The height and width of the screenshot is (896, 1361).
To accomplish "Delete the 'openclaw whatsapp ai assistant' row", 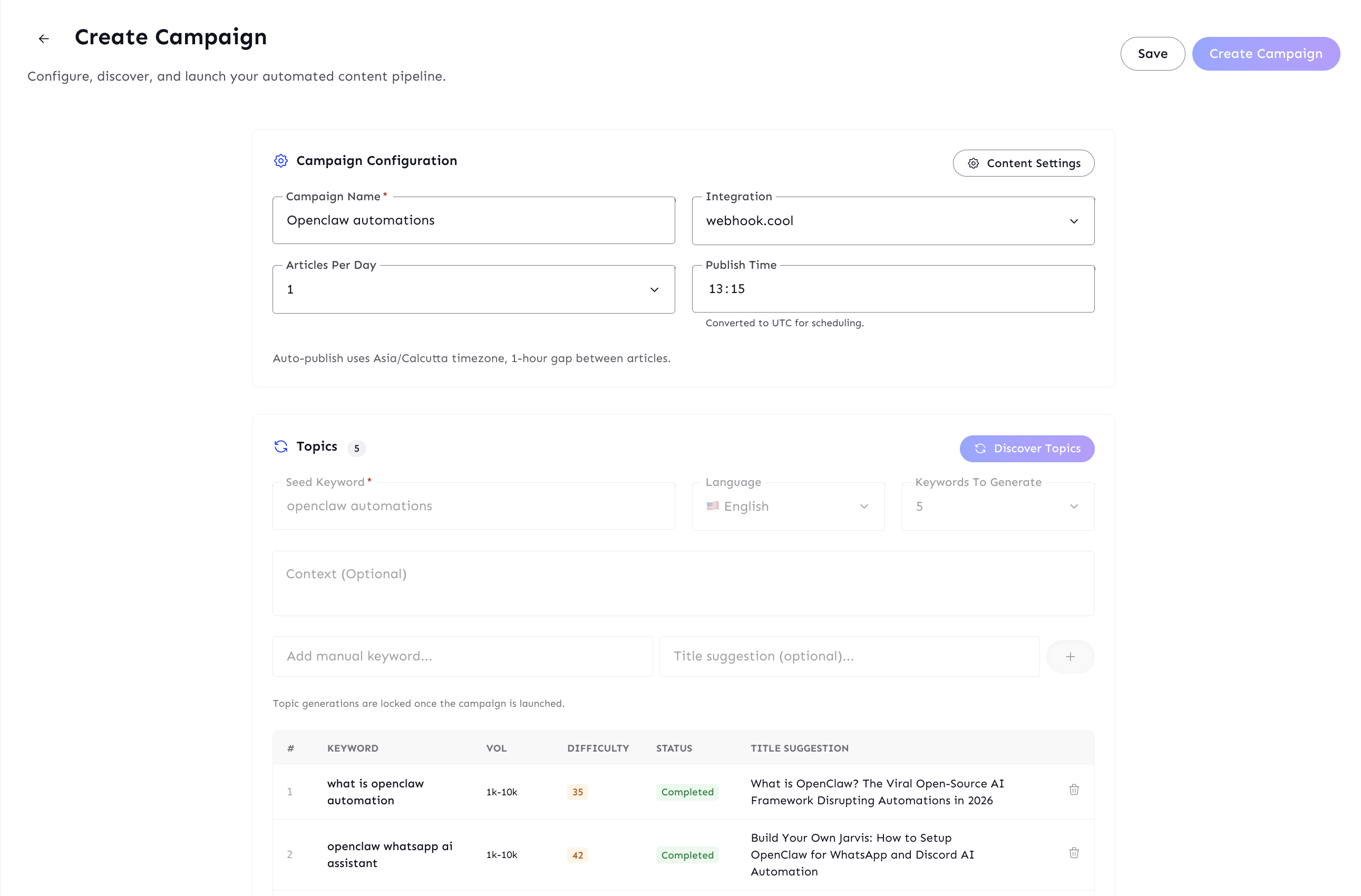I will coord(1073,853).
